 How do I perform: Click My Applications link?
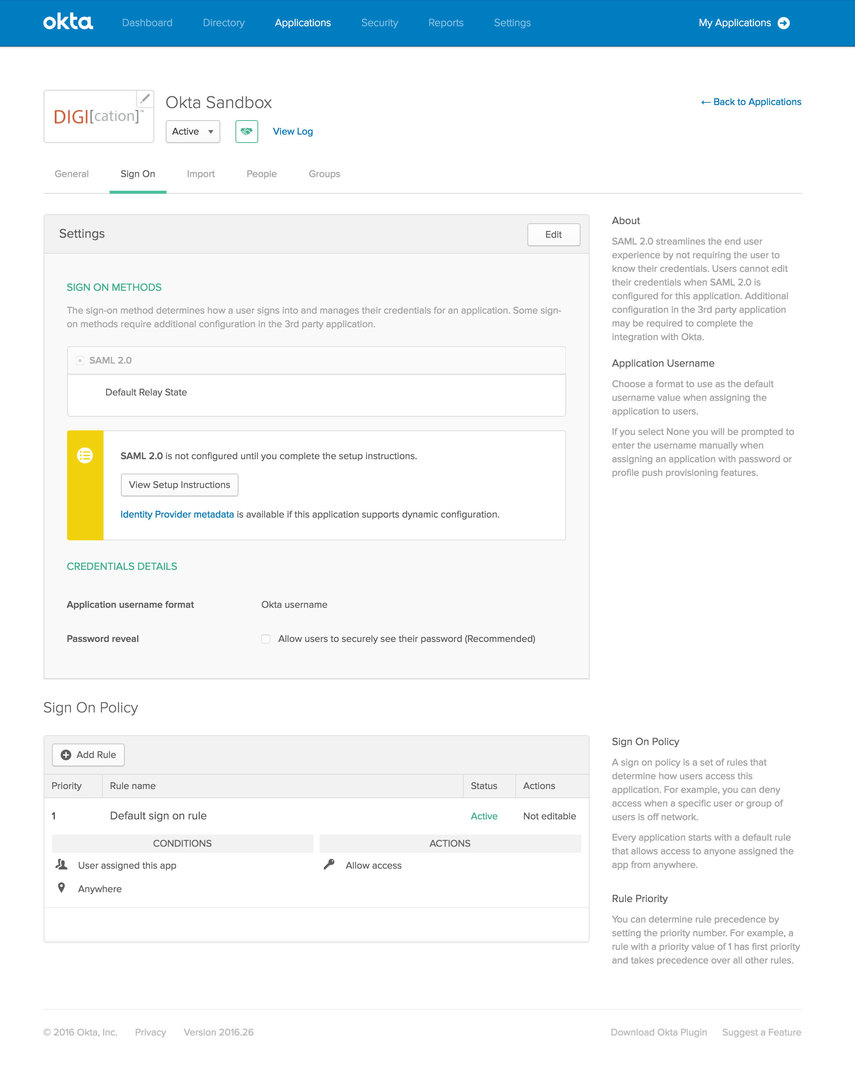(x=735, y=23)
